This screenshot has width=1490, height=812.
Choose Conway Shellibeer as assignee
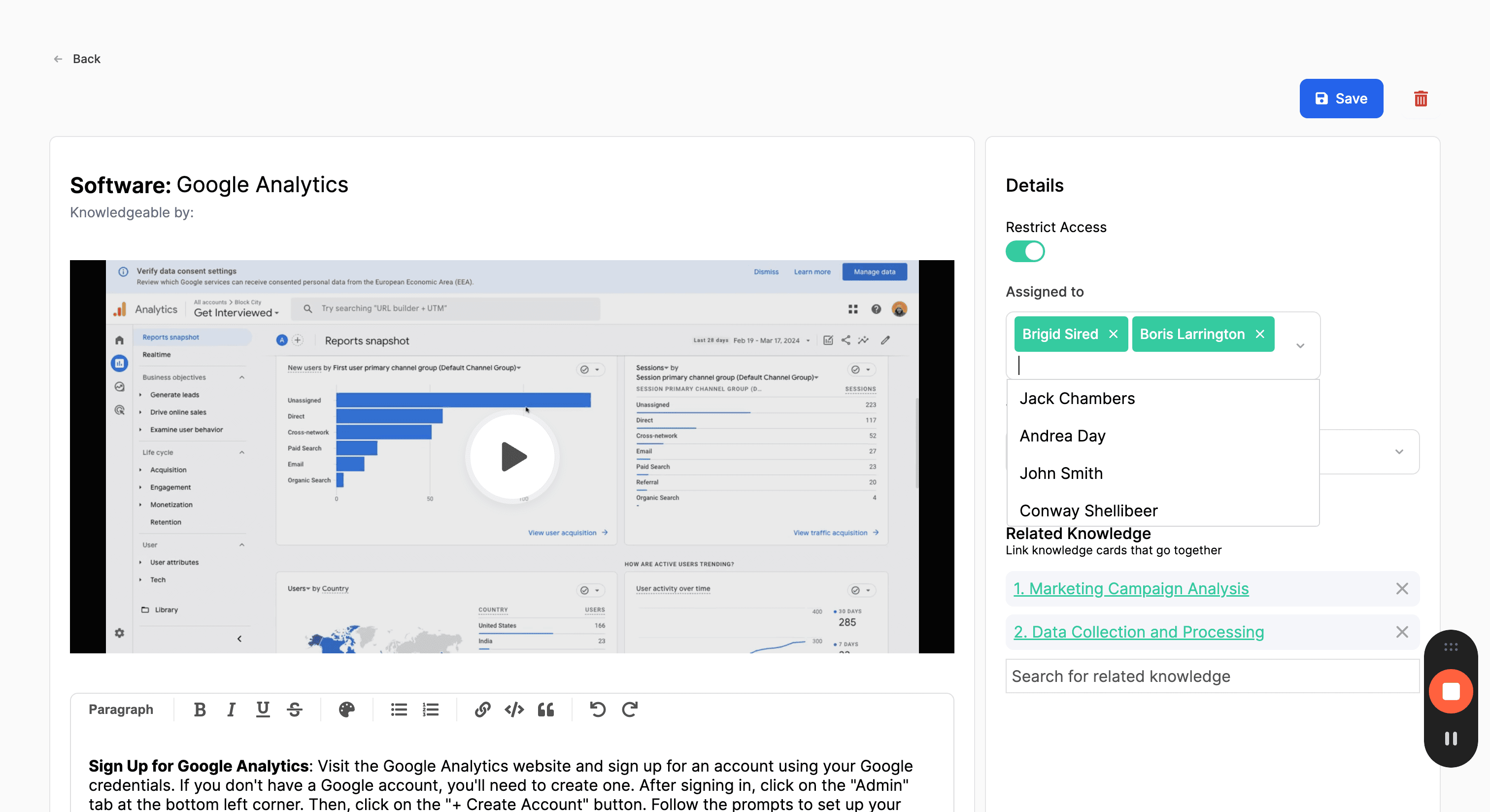pyautogui.click(x=1163, y=510)
